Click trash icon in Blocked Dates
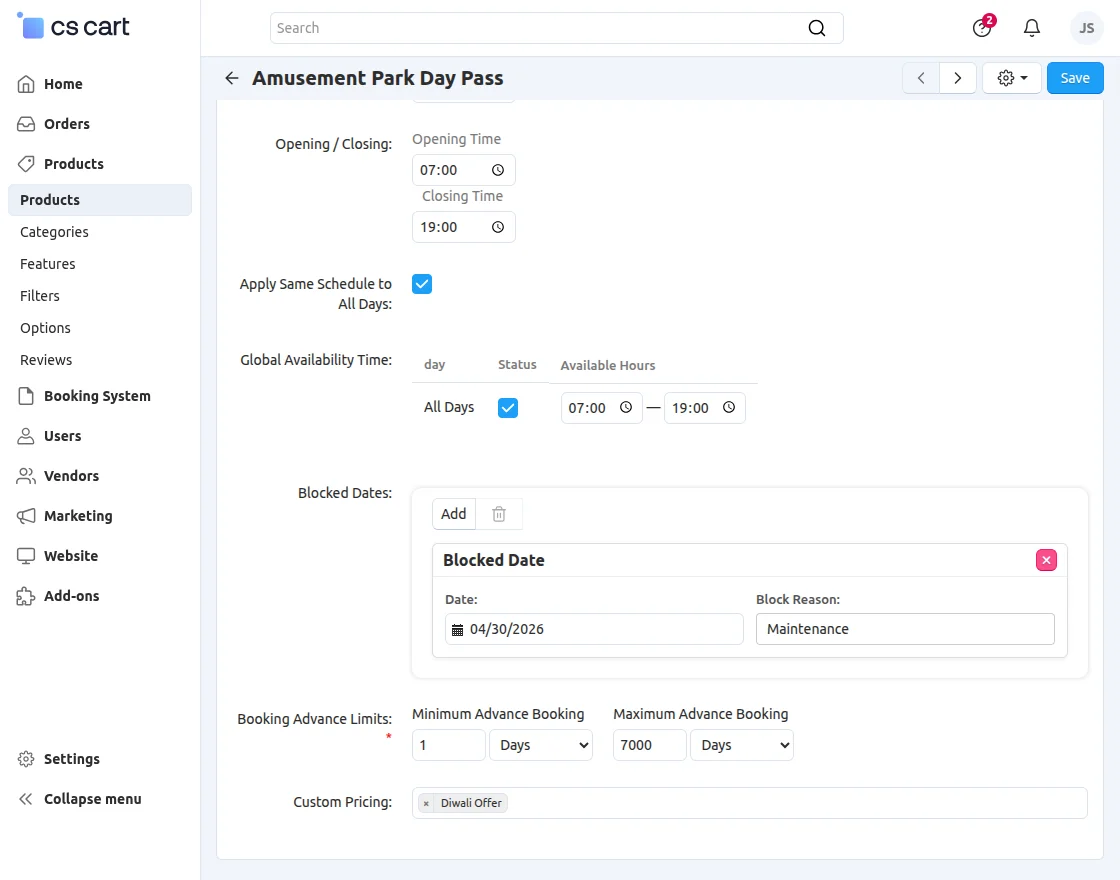 coord(499,514)
